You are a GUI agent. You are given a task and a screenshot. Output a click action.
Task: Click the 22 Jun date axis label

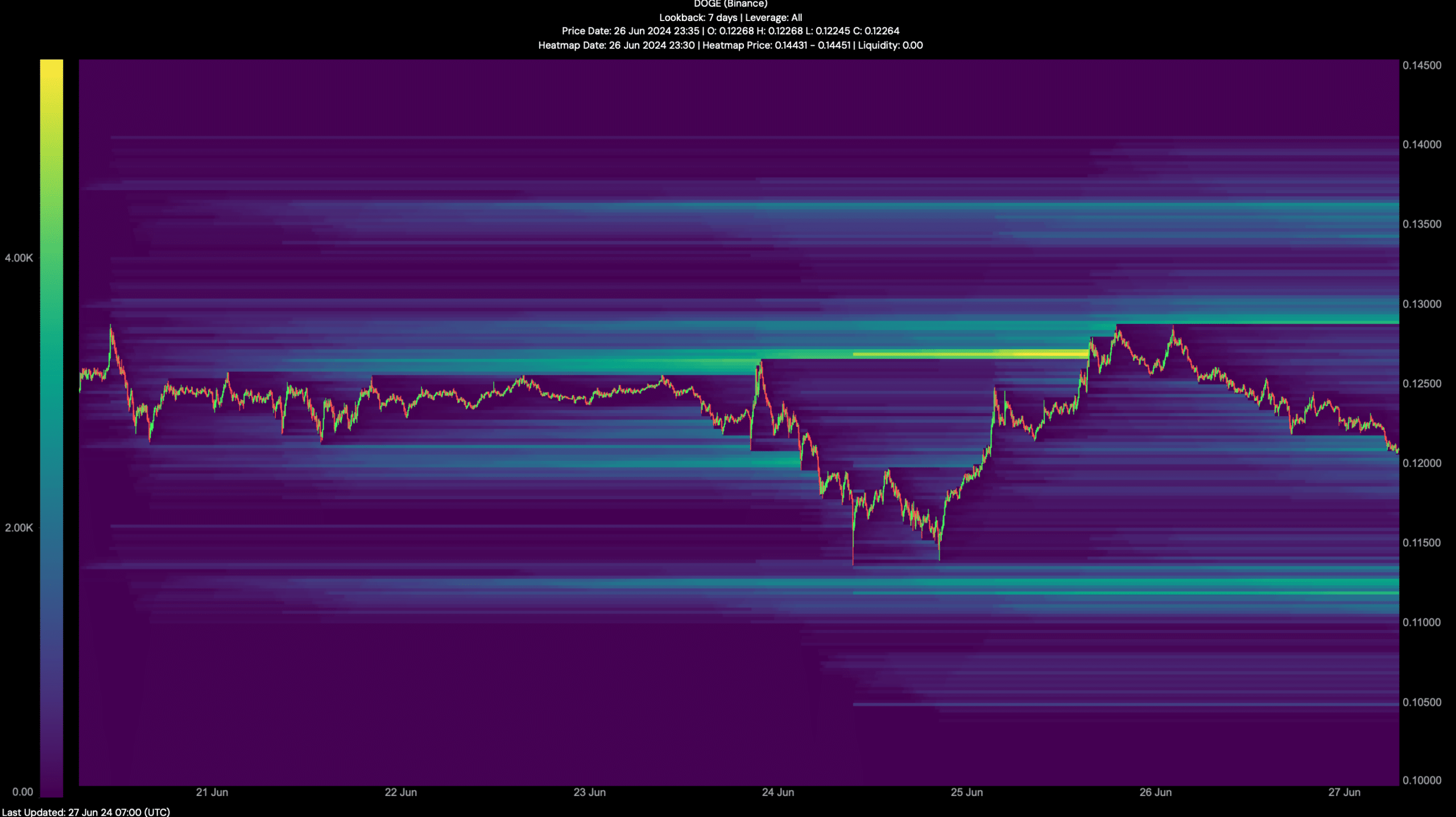[401, 793]
